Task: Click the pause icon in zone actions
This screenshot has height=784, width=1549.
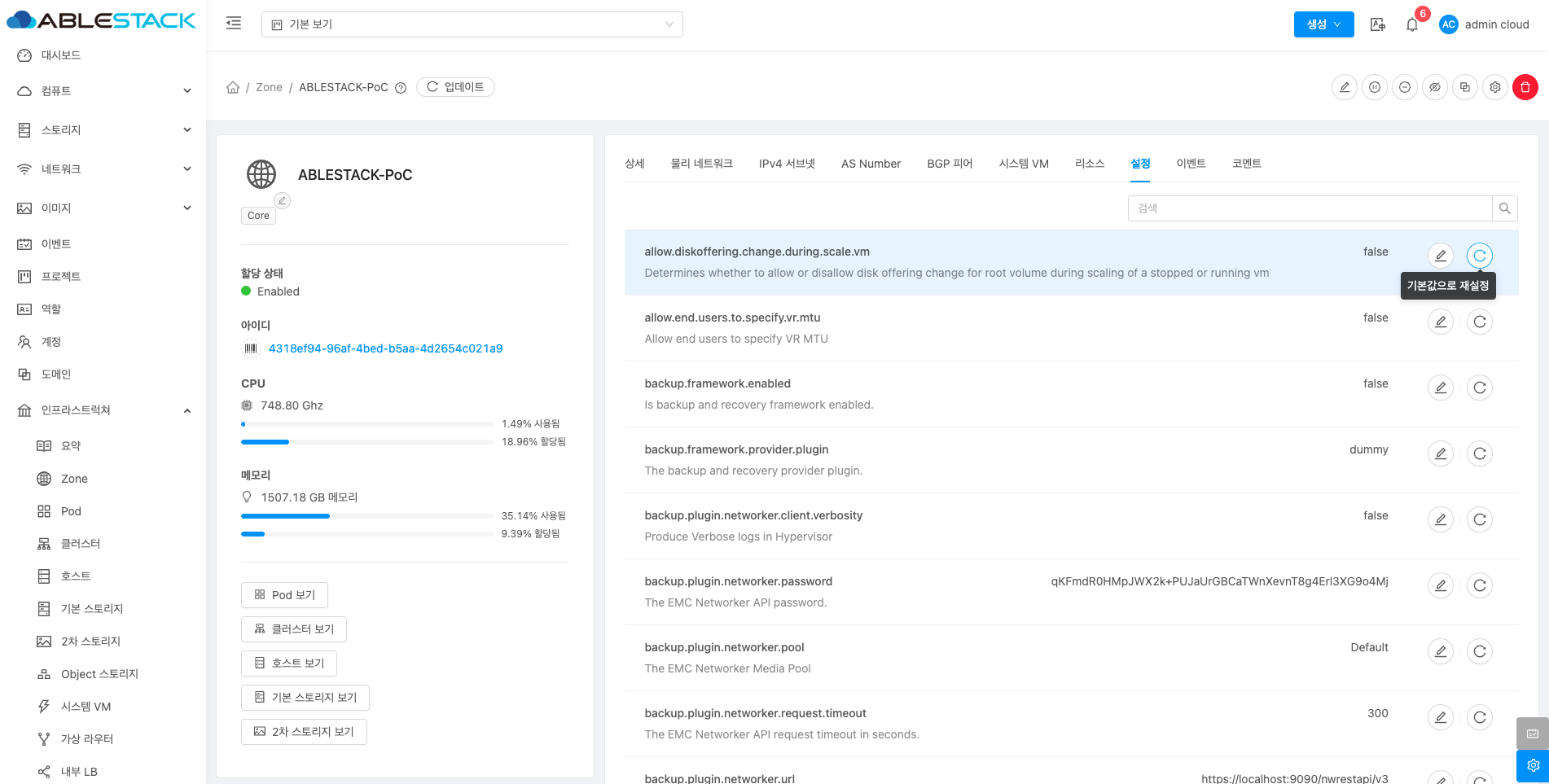Action: point(1375,87)
